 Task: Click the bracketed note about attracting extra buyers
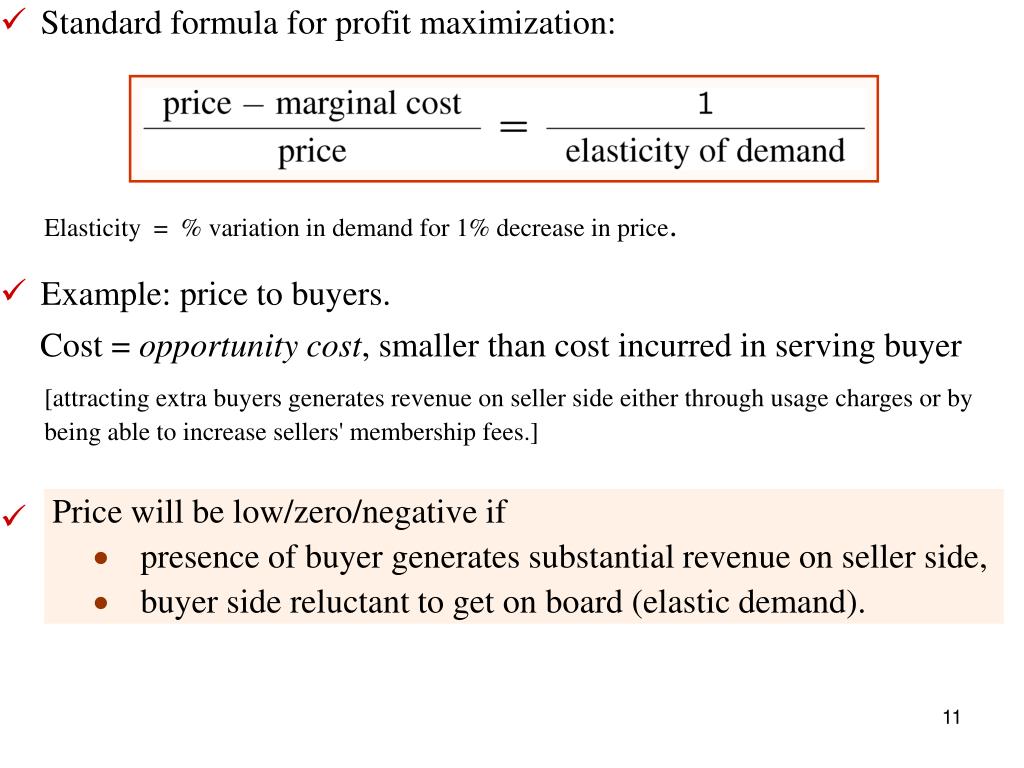pos(507,415)
